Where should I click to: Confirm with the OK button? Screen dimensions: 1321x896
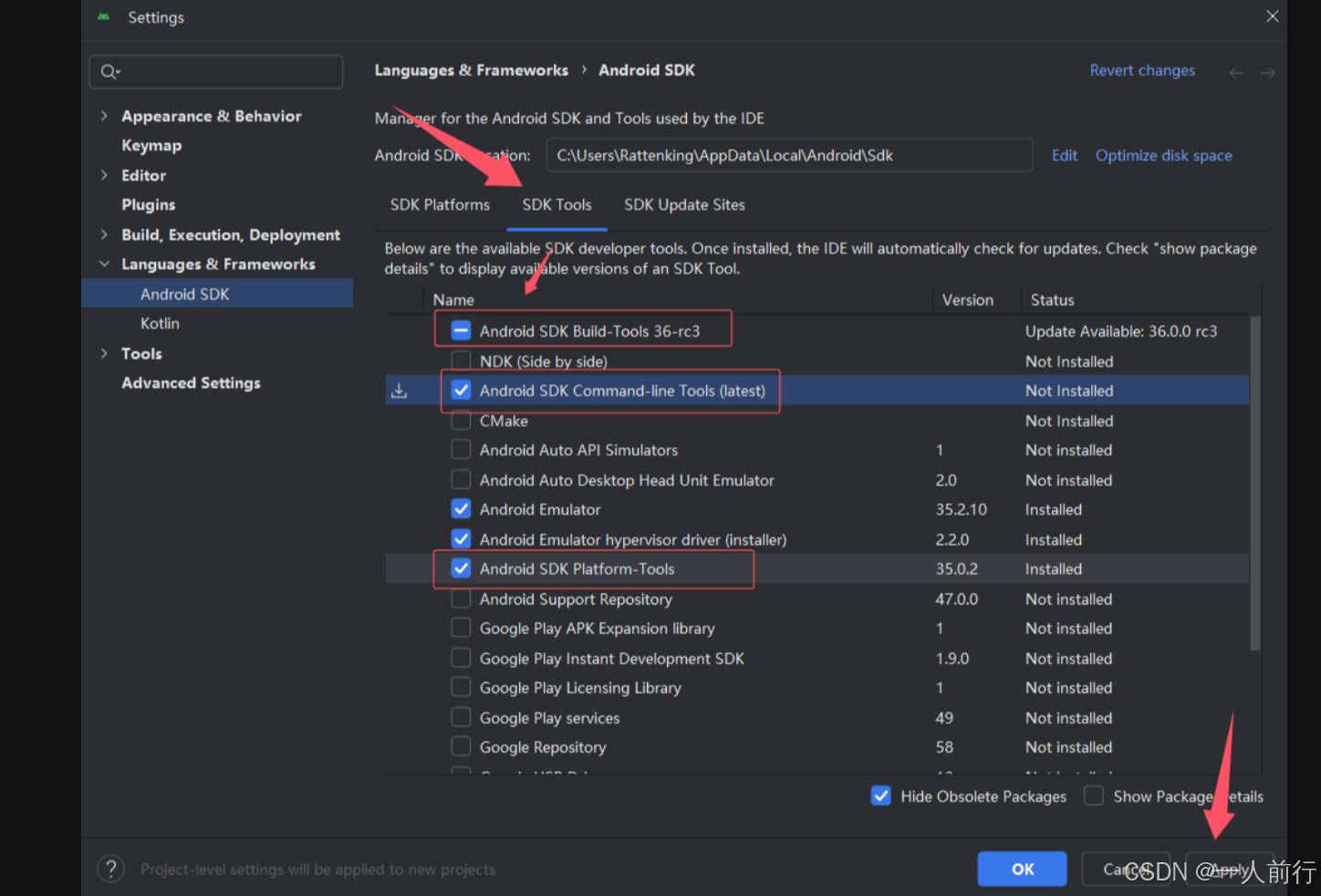tap(1022, 869)
